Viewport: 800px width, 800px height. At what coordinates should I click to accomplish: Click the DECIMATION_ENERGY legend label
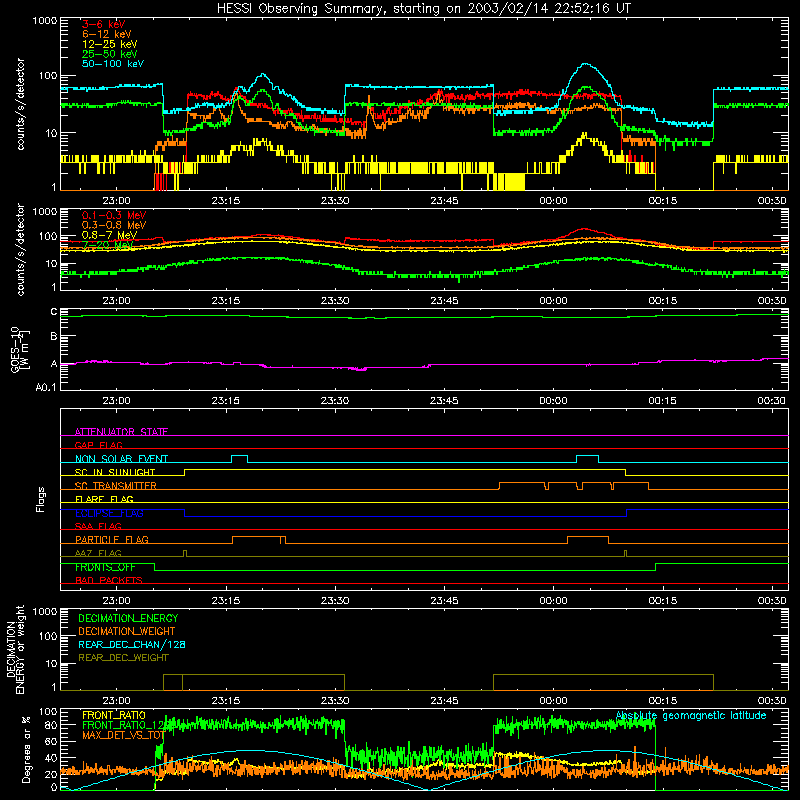click(x=128, y=618)
